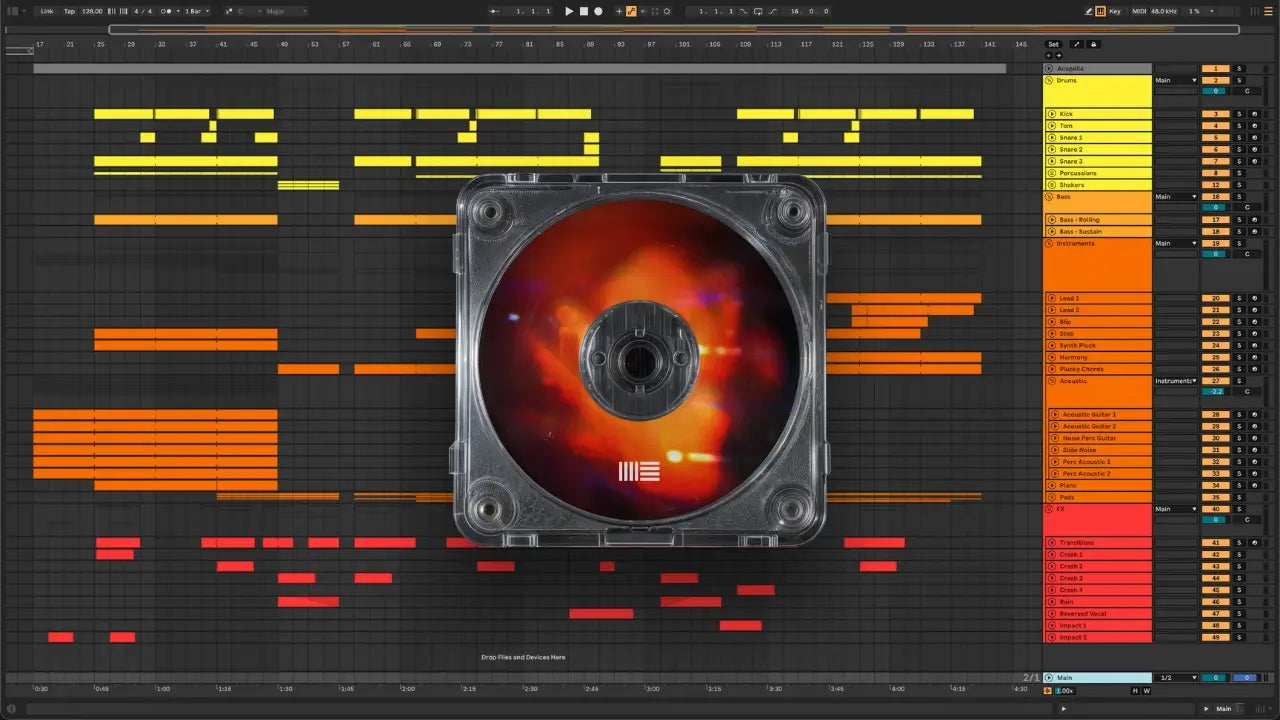Image resolution: width=1280 pixels, height=720 pixels.
Task: Click the Stop button in transport
Action: coord(584,11)
